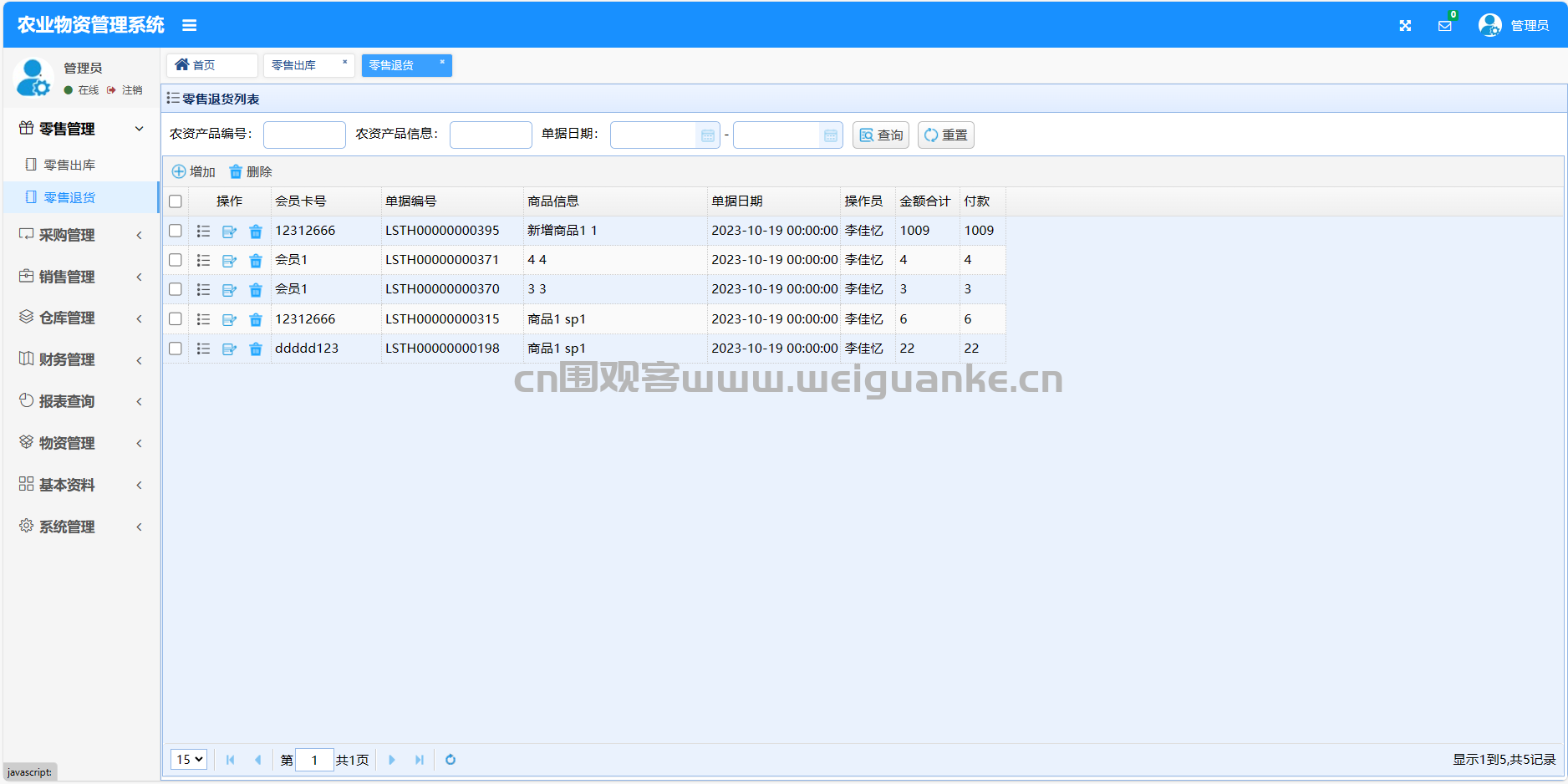Click the 单据日期 start date field

(x=654, y=135)
